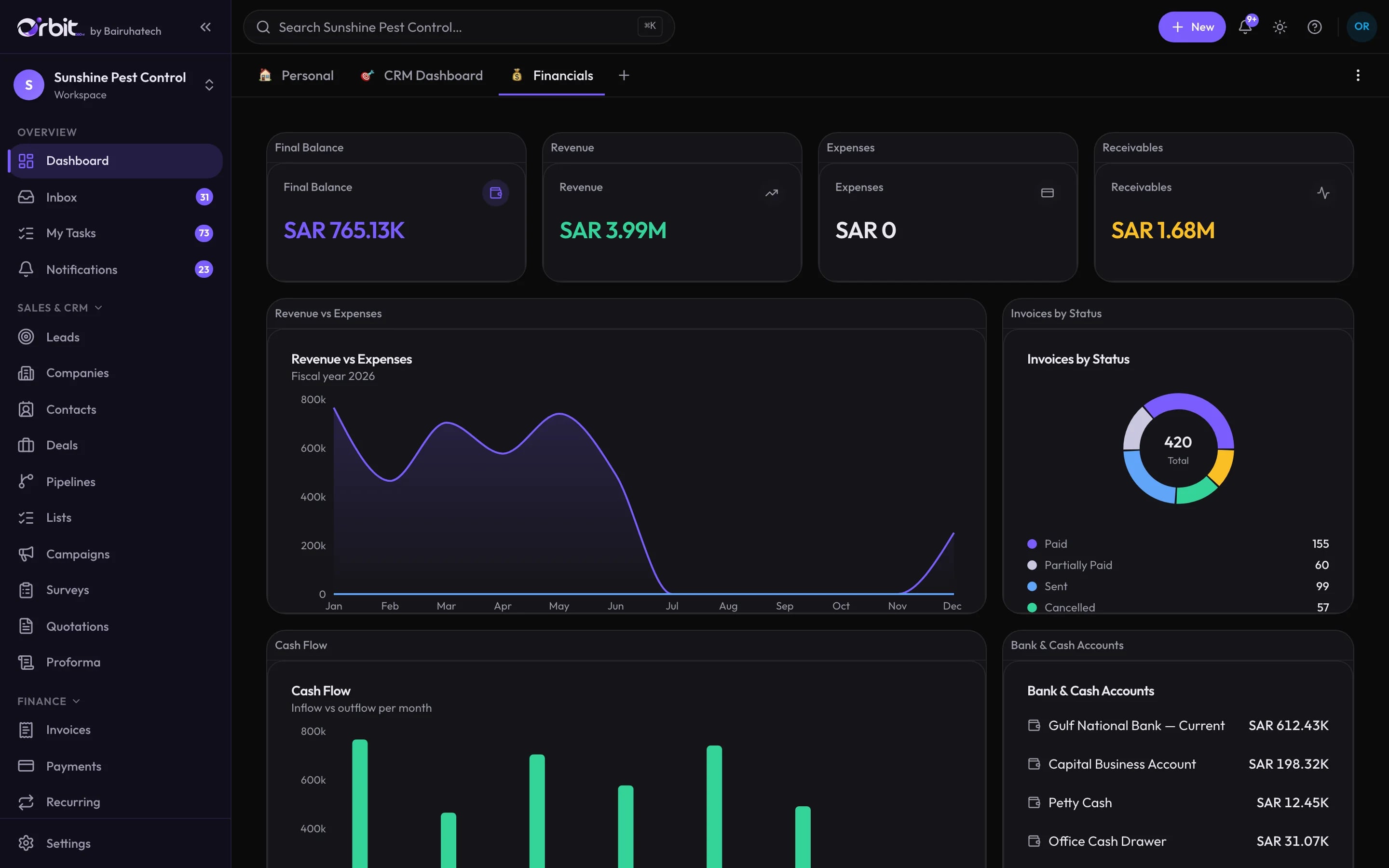Click the Quotations document icon
The height and width of the screenshot is (868, 1389).
pyautogui.click(x=26, y=626)
